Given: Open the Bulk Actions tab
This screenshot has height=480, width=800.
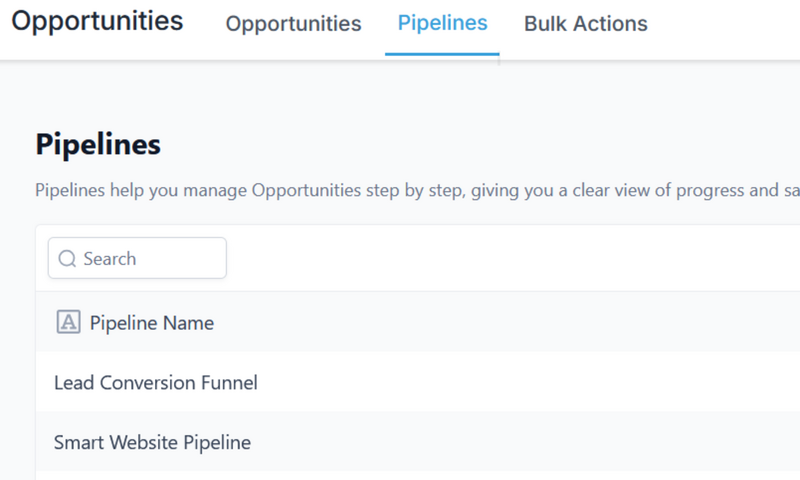Looking at the screenshot, I should [585, 24].
